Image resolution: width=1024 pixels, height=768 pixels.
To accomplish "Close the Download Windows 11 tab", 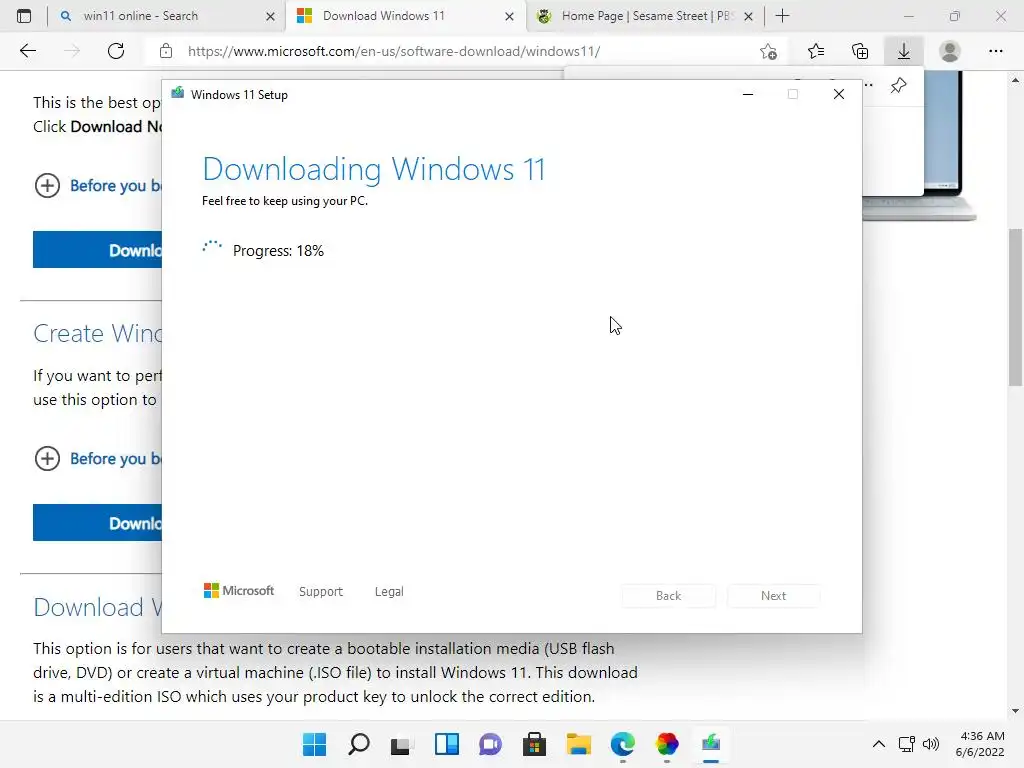I will tap(509, 16).
